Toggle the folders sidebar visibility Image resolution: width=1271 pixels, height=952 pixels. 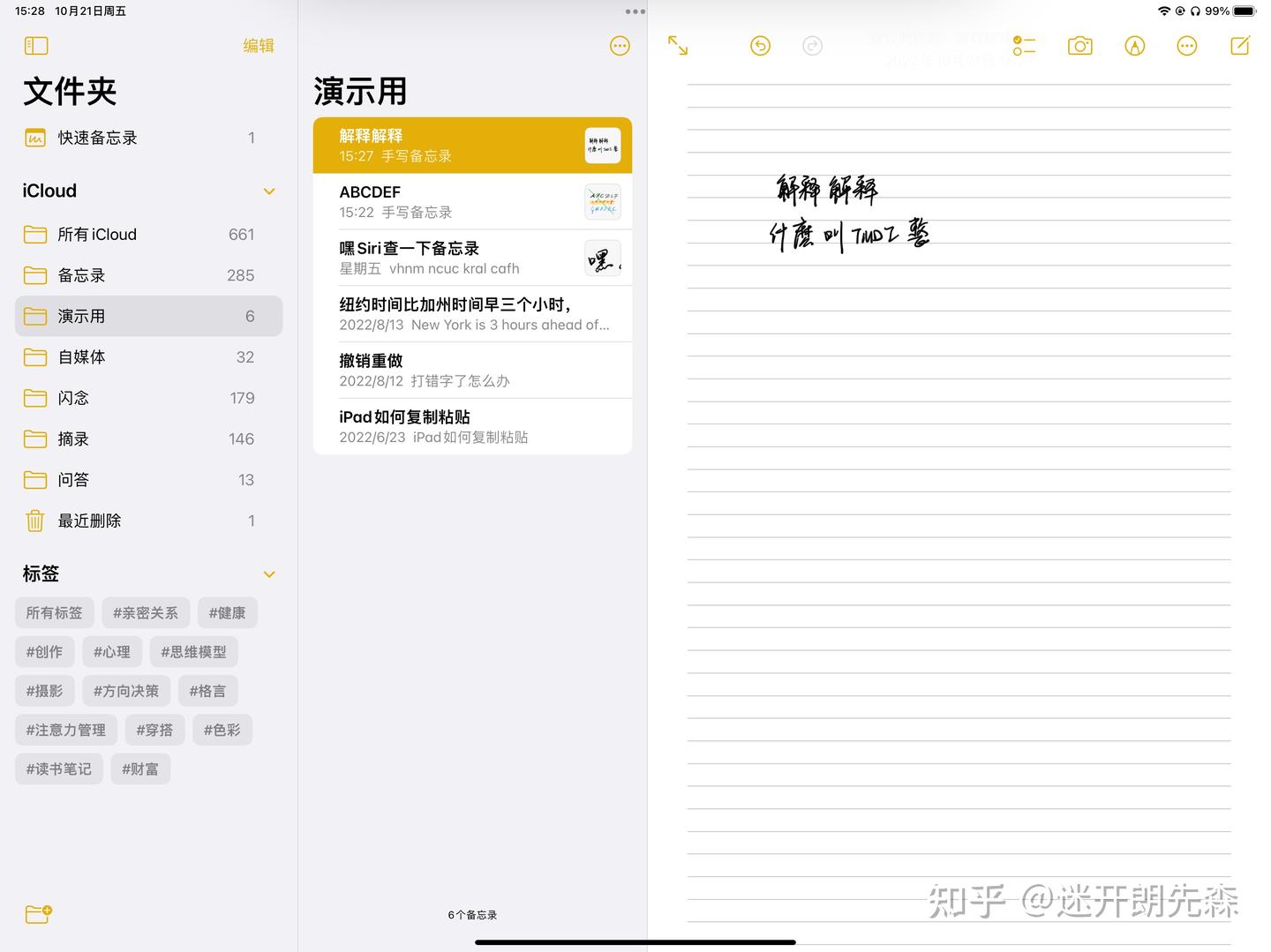click(x=36, y=45)
